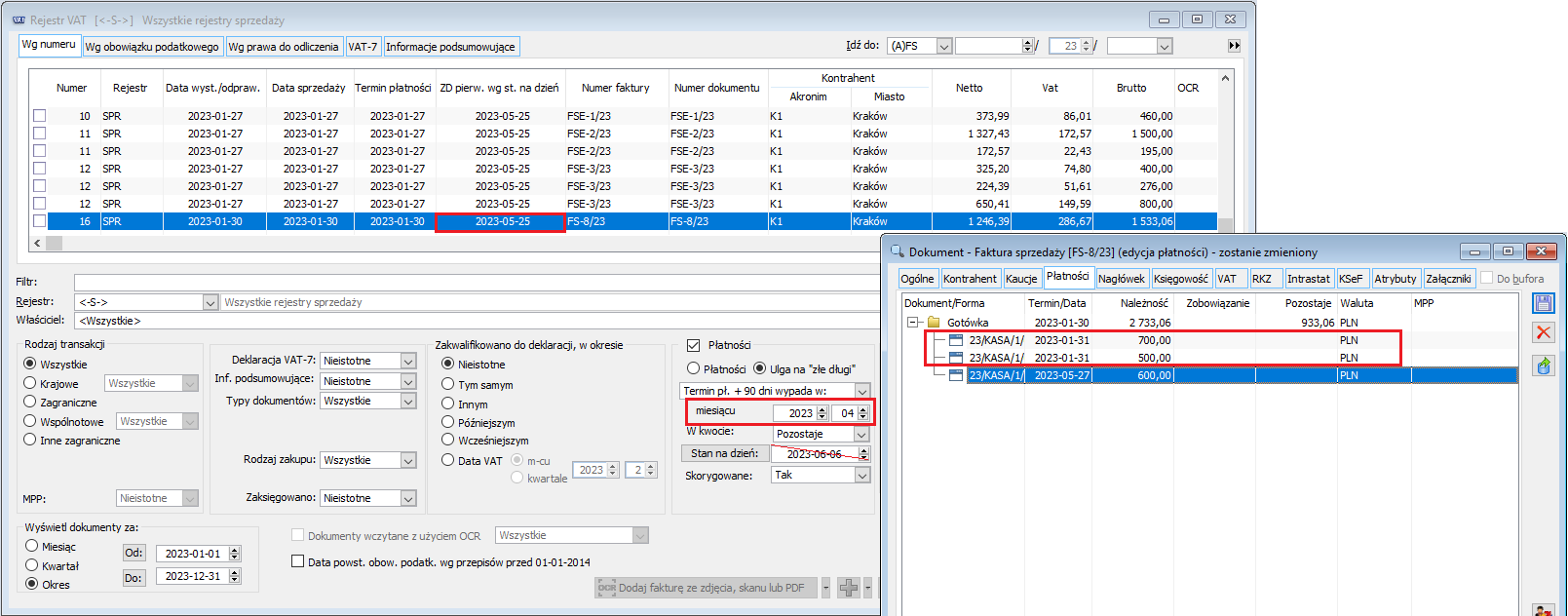The width and height of the screenshot is (1568, 616).
Task: Toggle the Płatności checkbox
Action: (694, 345)
